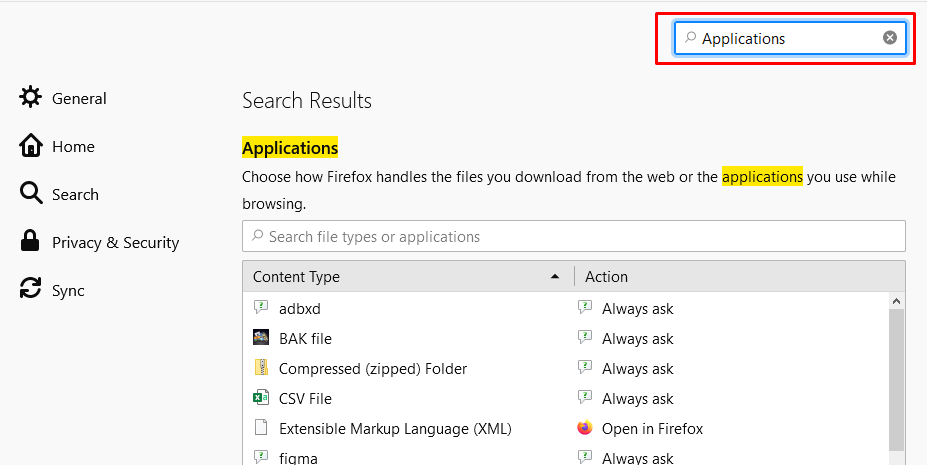Click the Search file types or applications field

tap(573, 236)
